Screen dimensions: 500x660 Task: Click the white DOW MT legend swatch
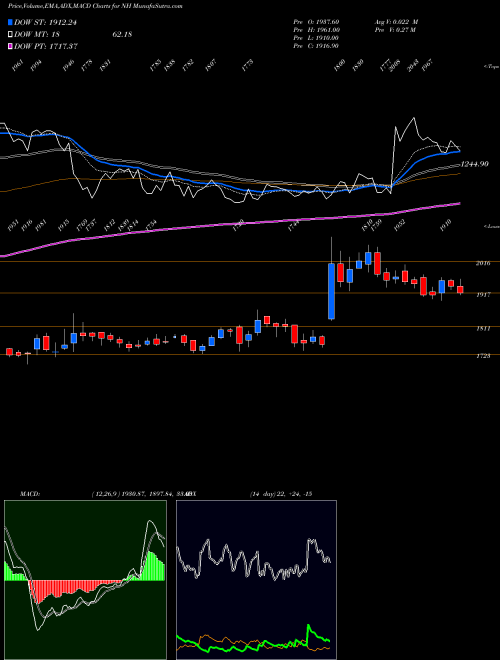11,34
